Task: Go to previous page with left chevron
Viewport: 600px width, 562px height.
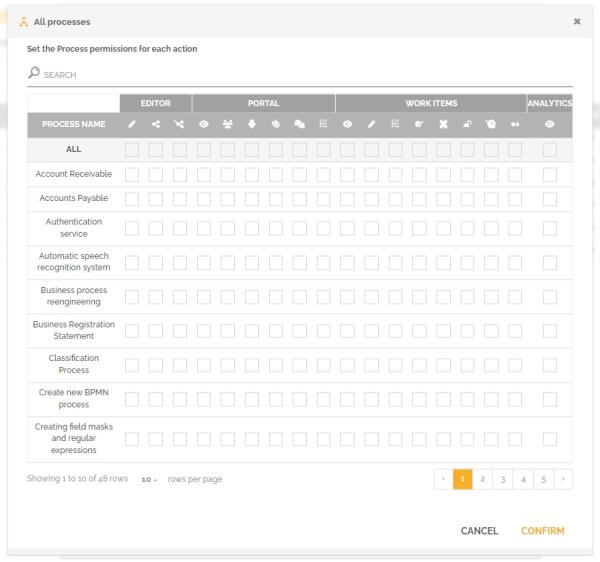Action: pos(443,479)
